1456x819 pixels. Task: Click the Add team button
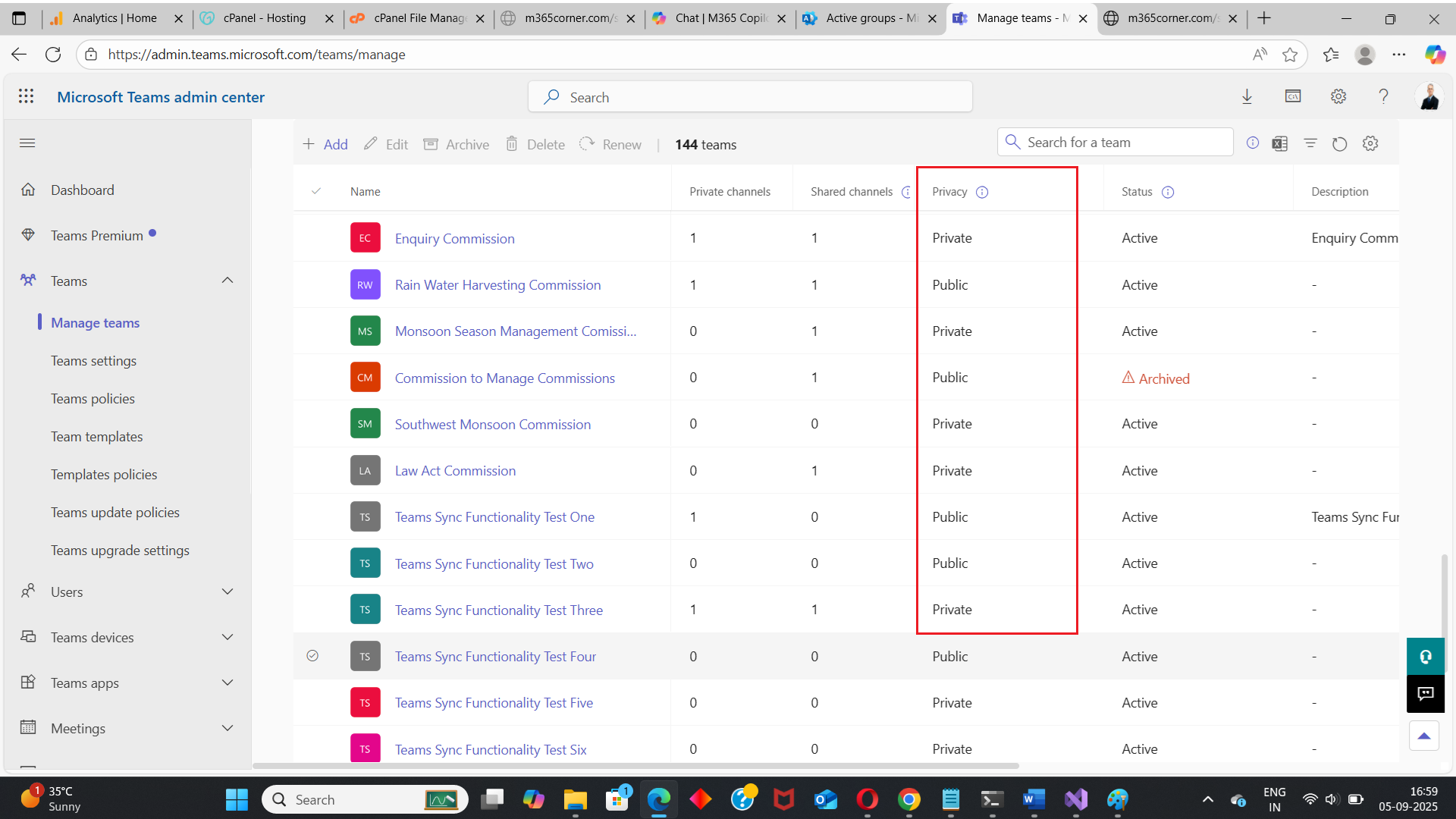pos(325,144)
